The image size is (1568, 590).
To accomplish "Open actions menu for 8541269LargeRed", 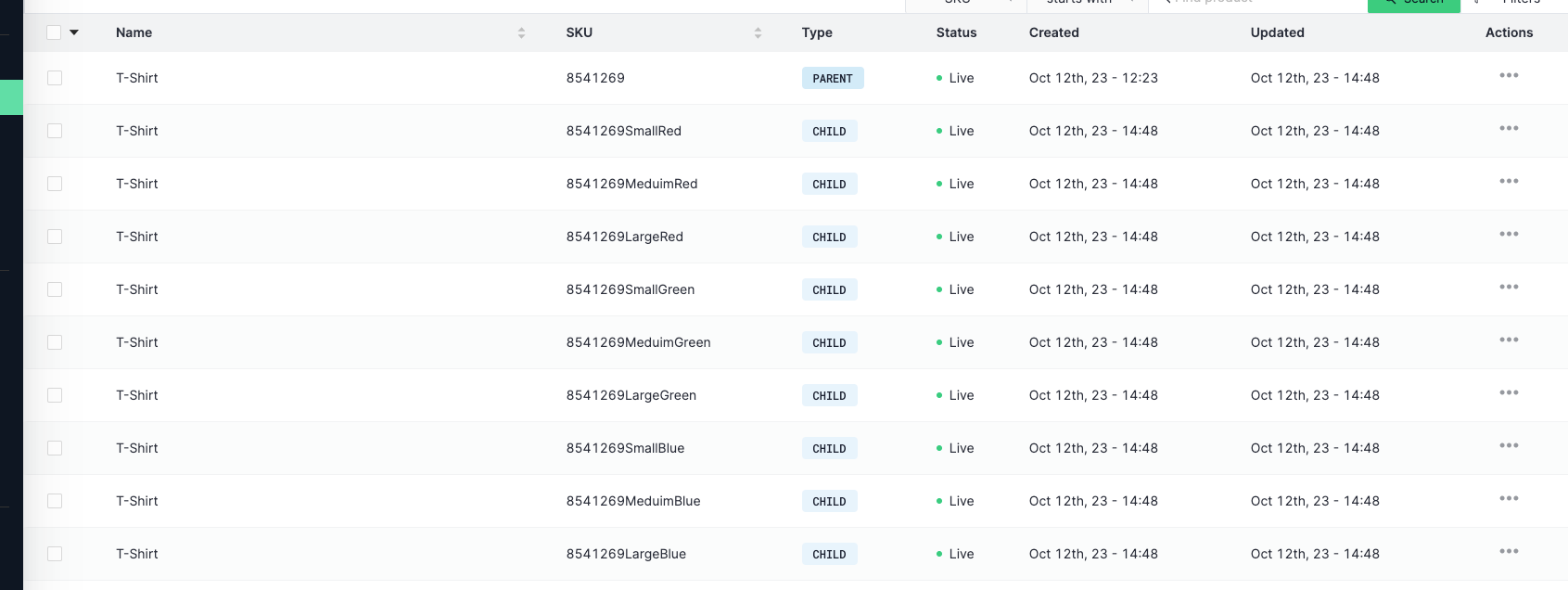I will [x=1508, y=235].
